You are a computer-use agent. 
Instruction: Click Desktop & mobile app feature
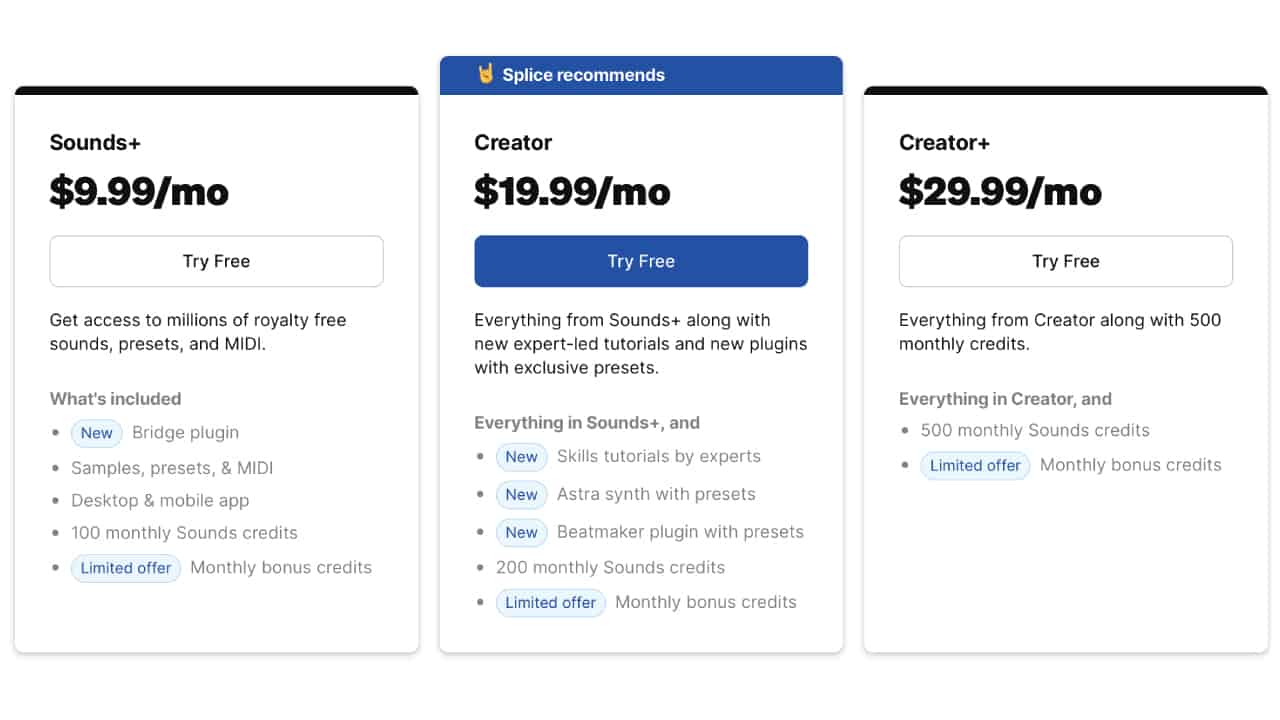pos(160,501)
